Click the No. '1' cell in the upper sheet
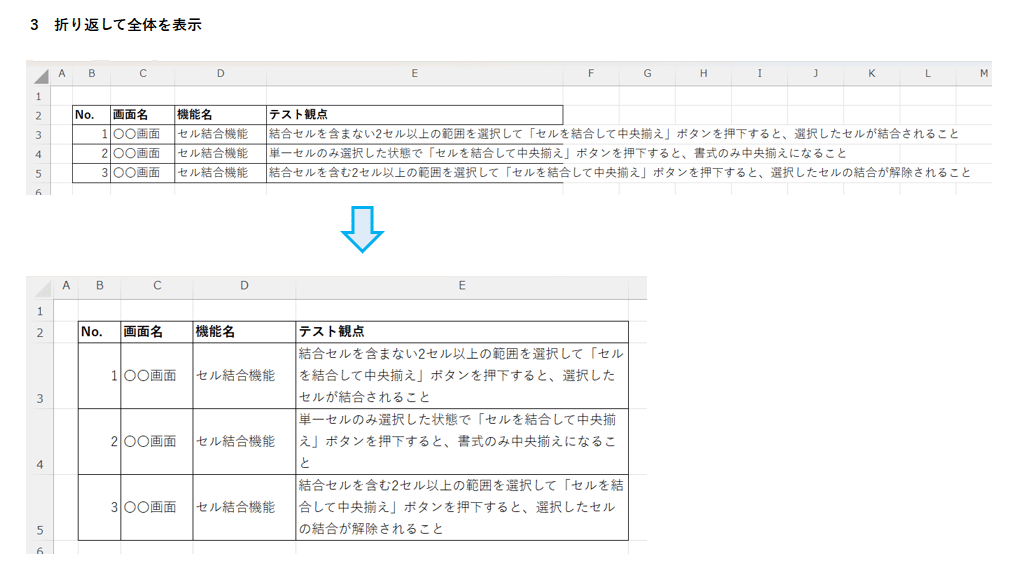The image size is (1022, 567). point(92,134)
